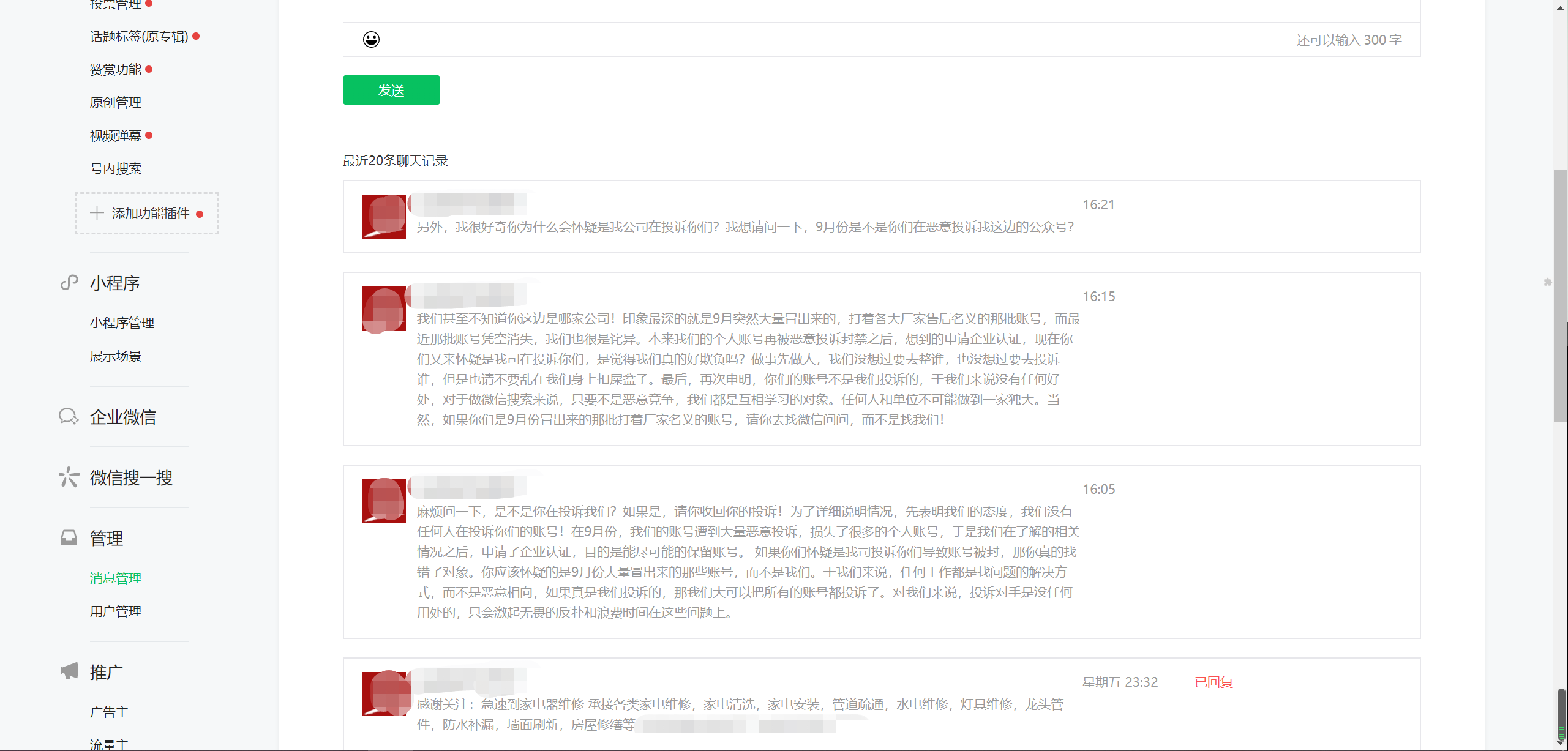Click the 赞赏功能 sidebar entry
Screen dimensions: 1568x751
(x=116, y=70)
